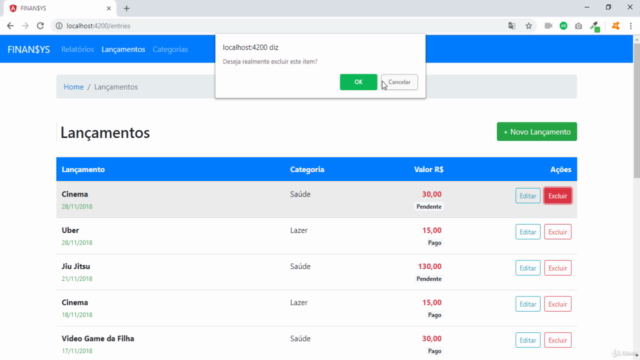The width and height of the screenshot is (640, 360).
Task: Click Excluir on the Uber row
Action: [x=558, y=232]
